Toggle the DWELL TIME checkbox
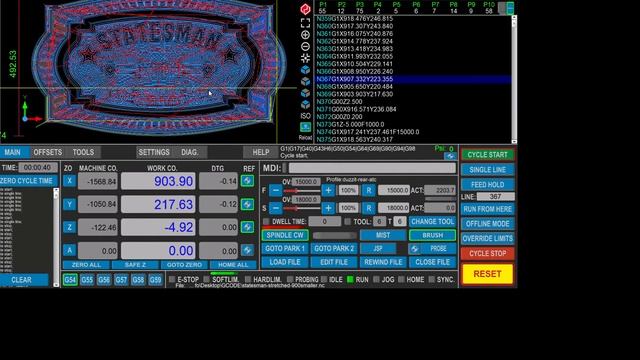The image size is (640, 360). pos(266,222)
